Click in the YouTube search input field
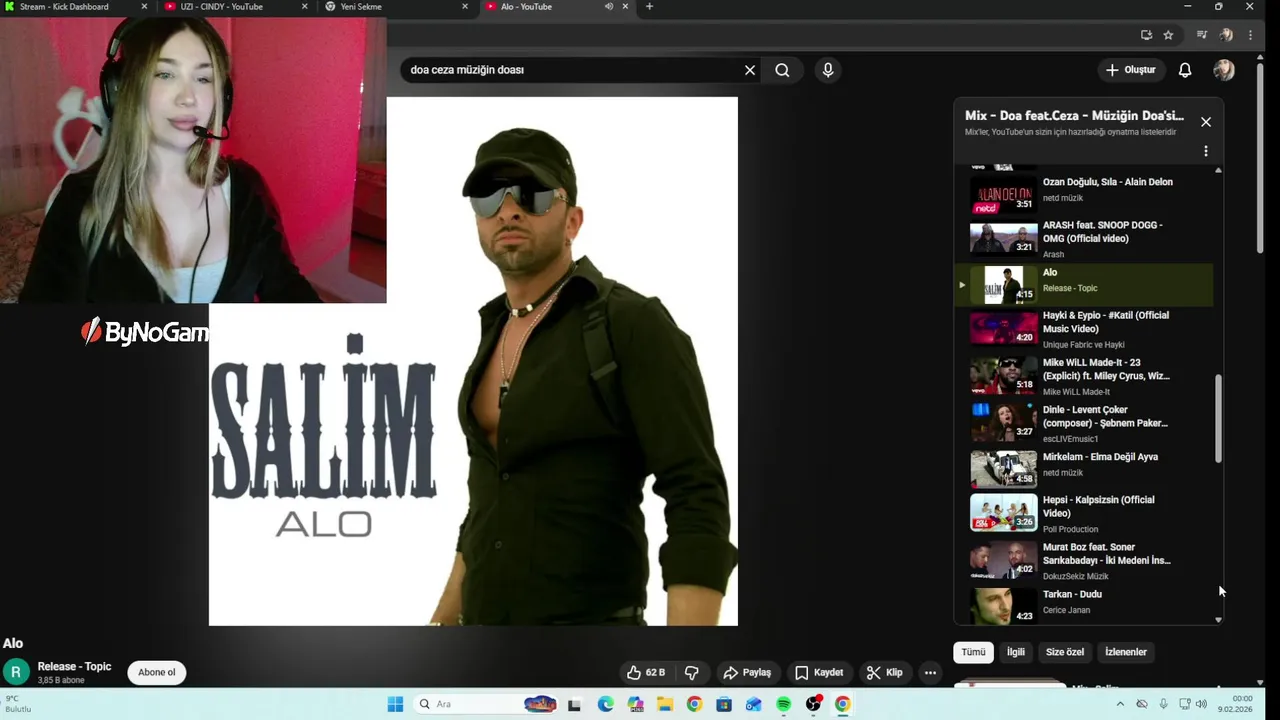The image size is (1280, 720). [570, 70]
